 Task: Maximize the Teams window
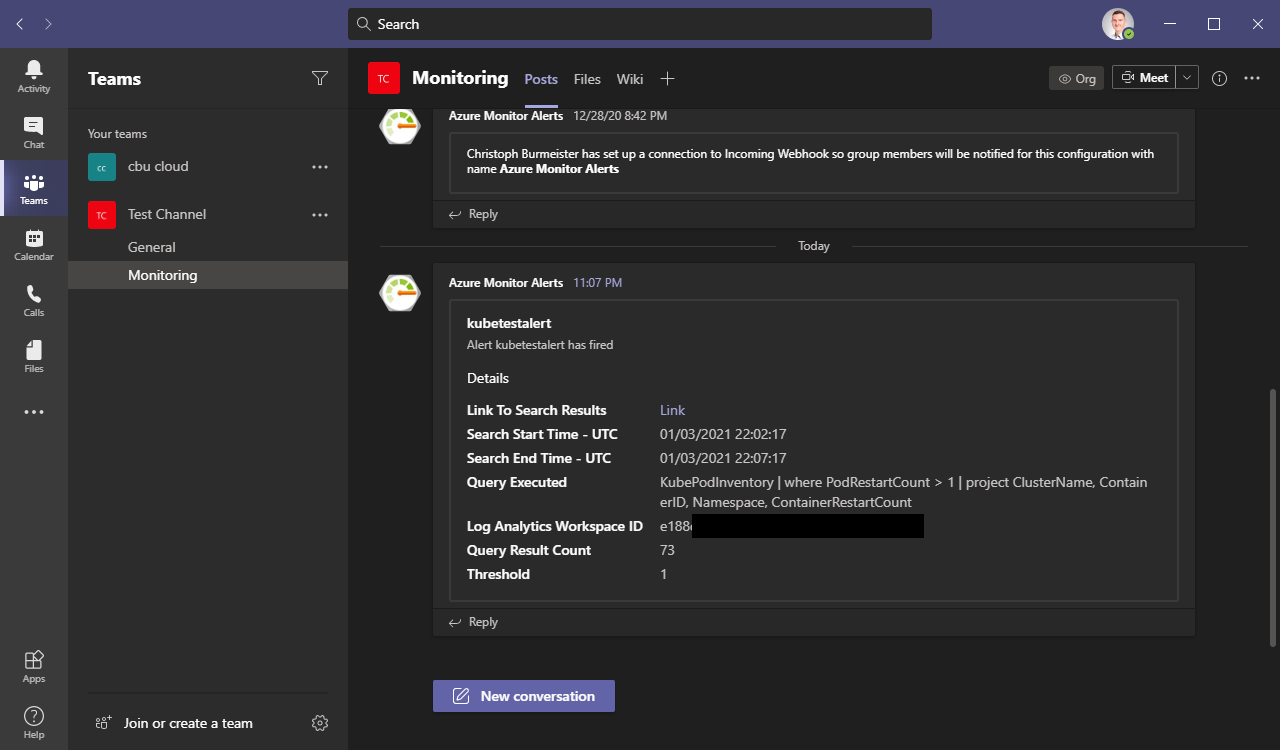pyautogui.click(x=1214, y=24)
